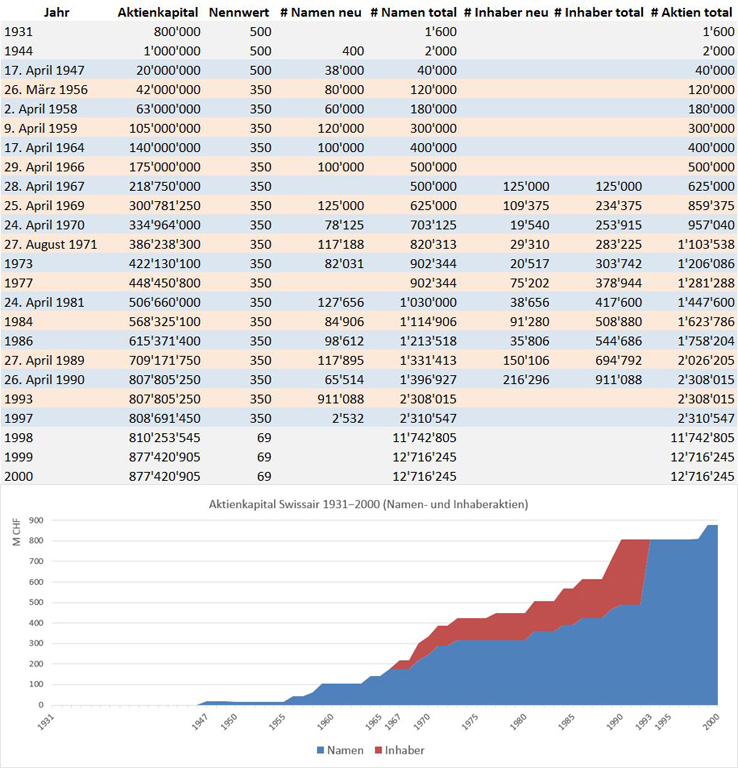Select the 27. August 1971 date cell
This screenshot has width=738, height=768.
(50, 244)
